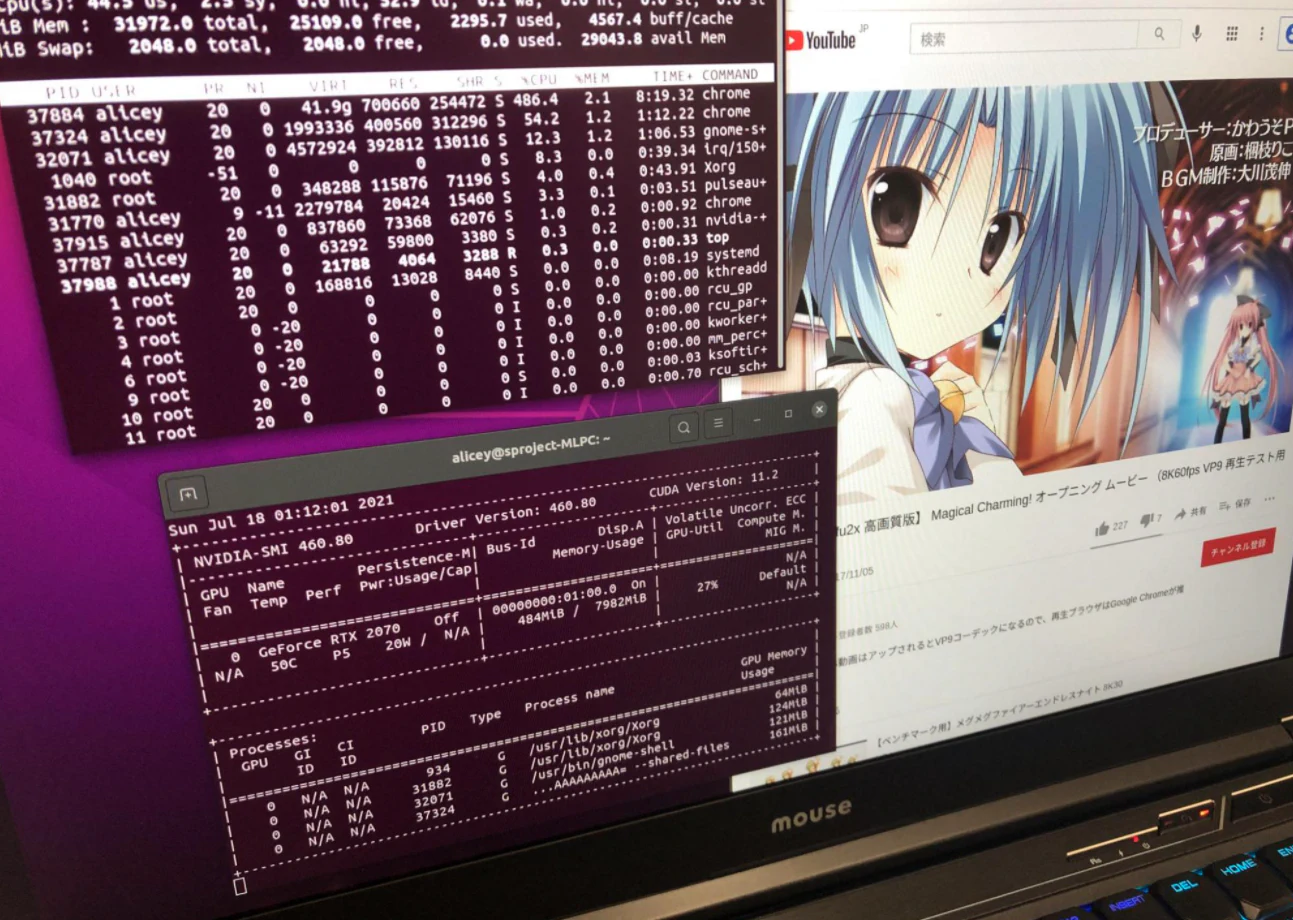This screenshot has height=920, width=1293.
Task: Click the Sun Jul 18 01:12:01 2021 timestamp
Action: click(x=280, y=514)
